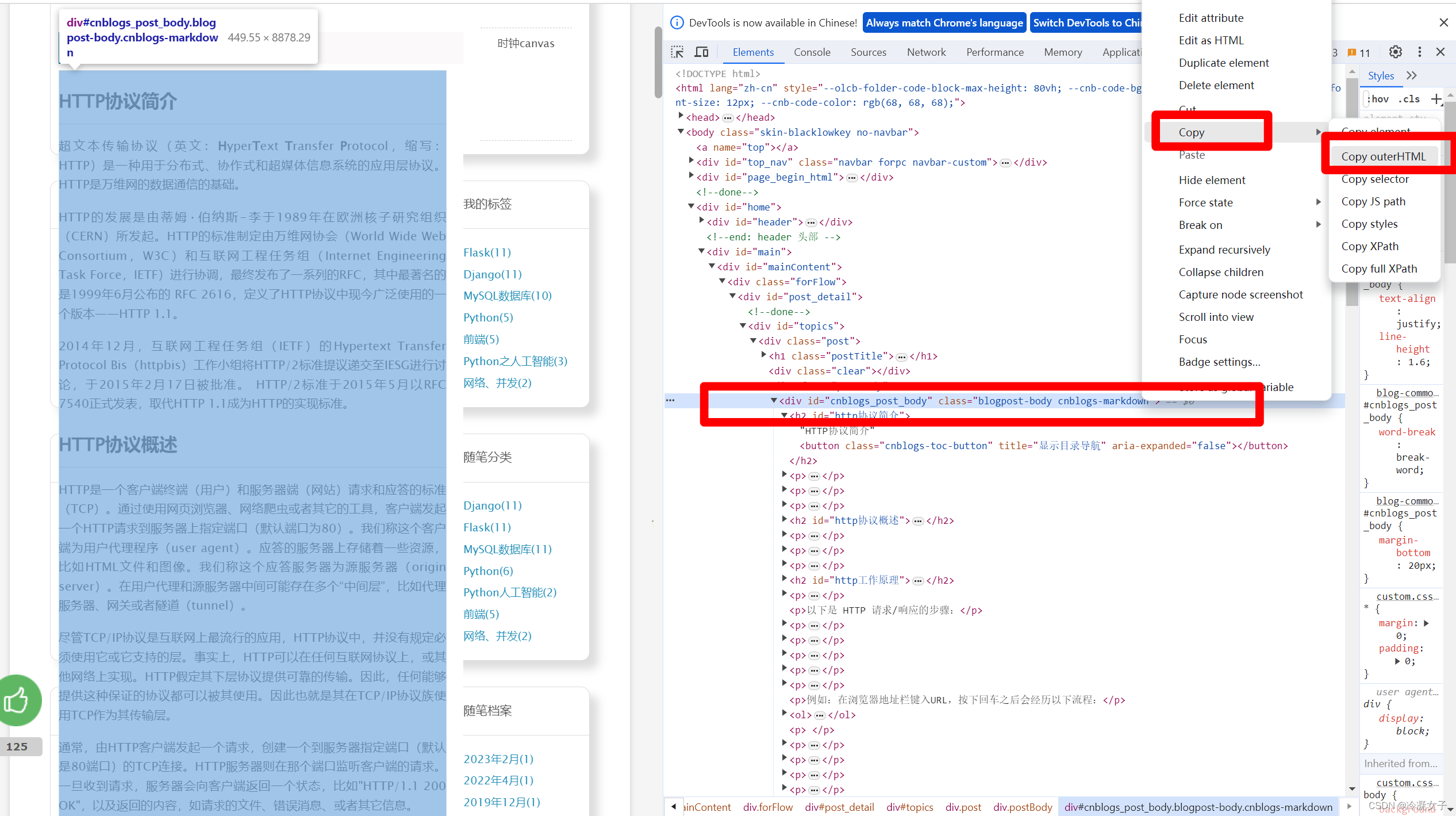Screen dimensions: 1456x816
Task: Toggle the :hov element state option
Action: coord(1379,99)
